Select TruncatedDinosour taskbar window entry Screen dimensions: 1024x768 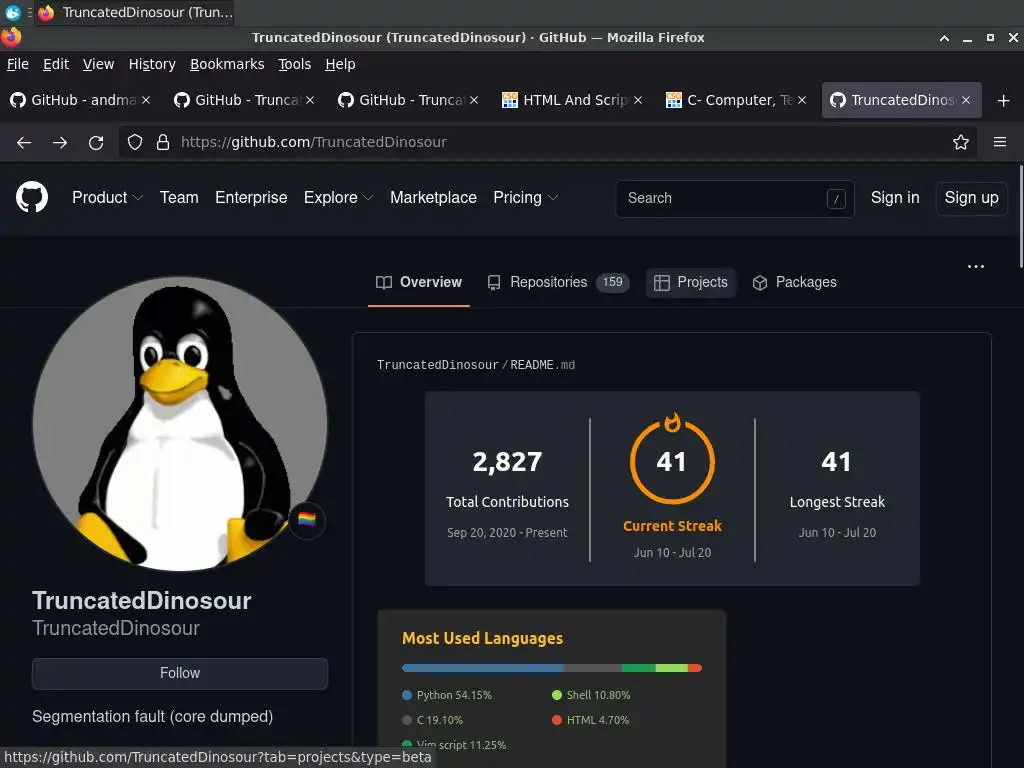pos(136,12)
